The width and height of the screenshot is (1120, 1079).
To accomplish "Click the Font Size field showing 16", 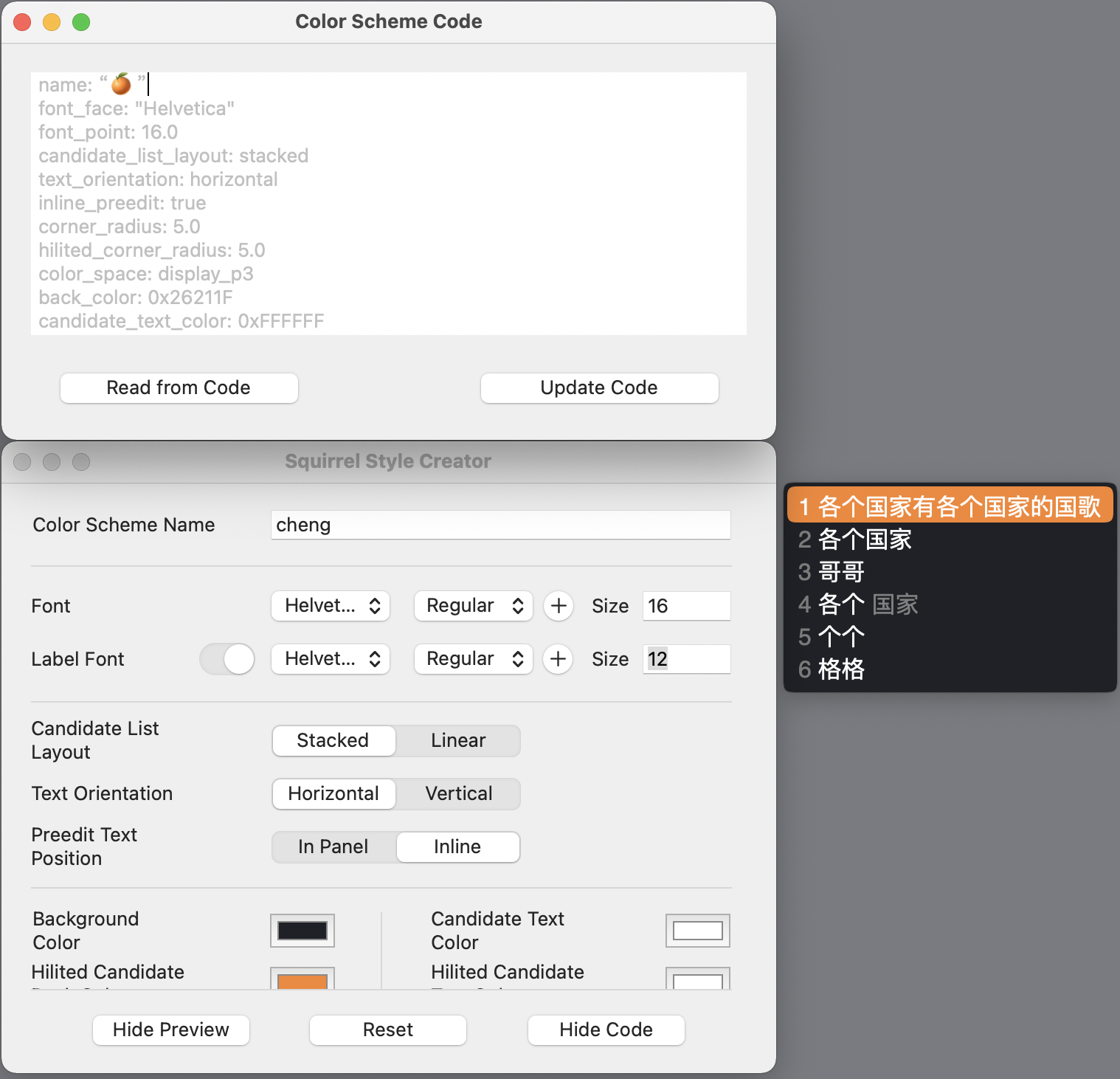I will [x=687, y=606].
